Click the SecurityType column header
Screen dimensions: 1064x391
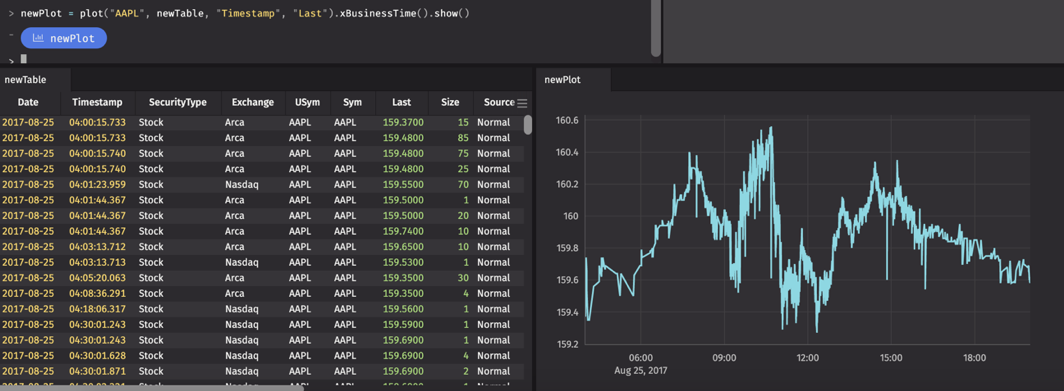coord(177,103)
